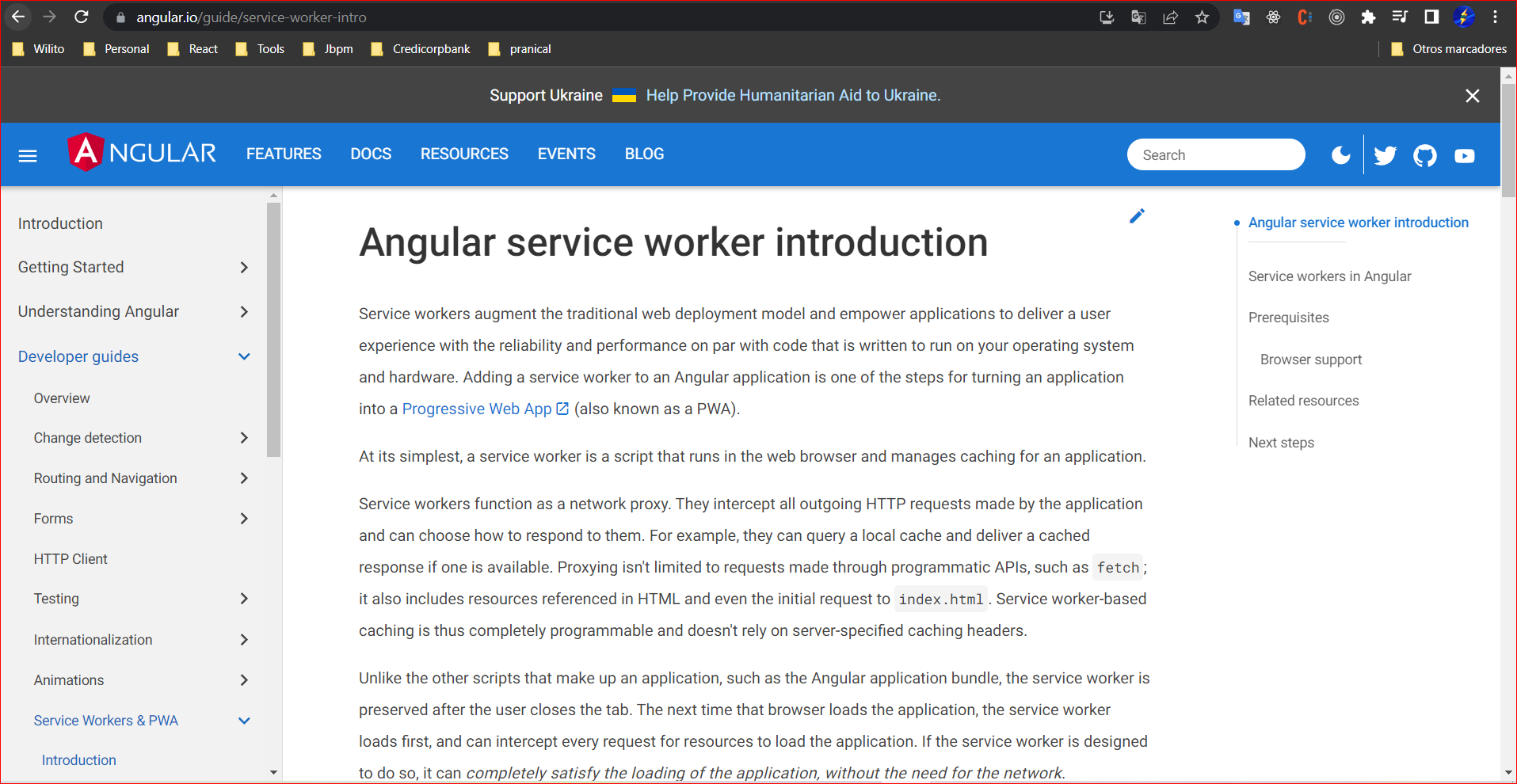Open BLOG in top navigation
The image size is (1517, 784).
pos(644,154)
